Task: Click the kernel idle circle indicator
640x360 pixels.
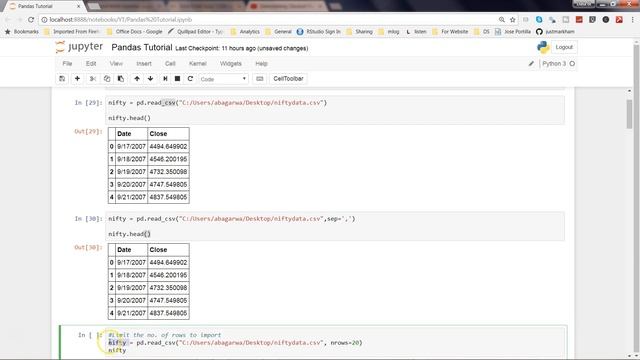Action: (572, 64)
